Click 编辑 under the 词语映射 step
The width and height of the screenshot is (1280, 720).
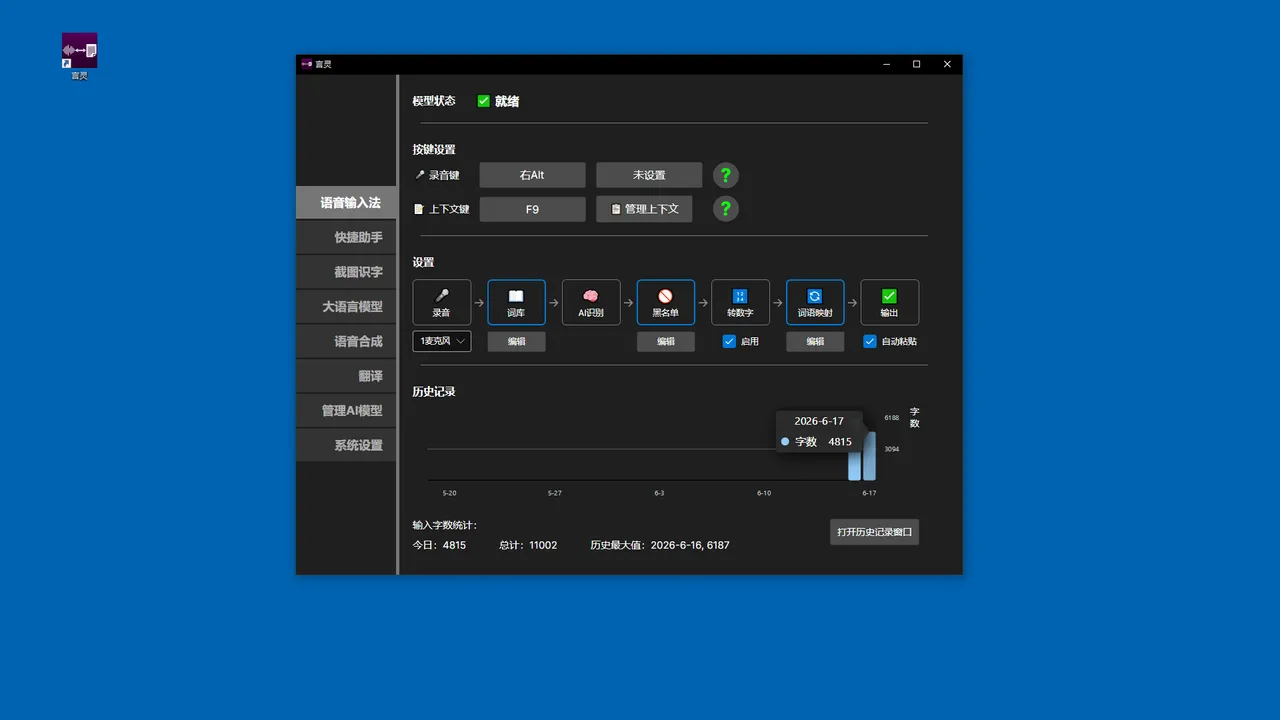815,341
